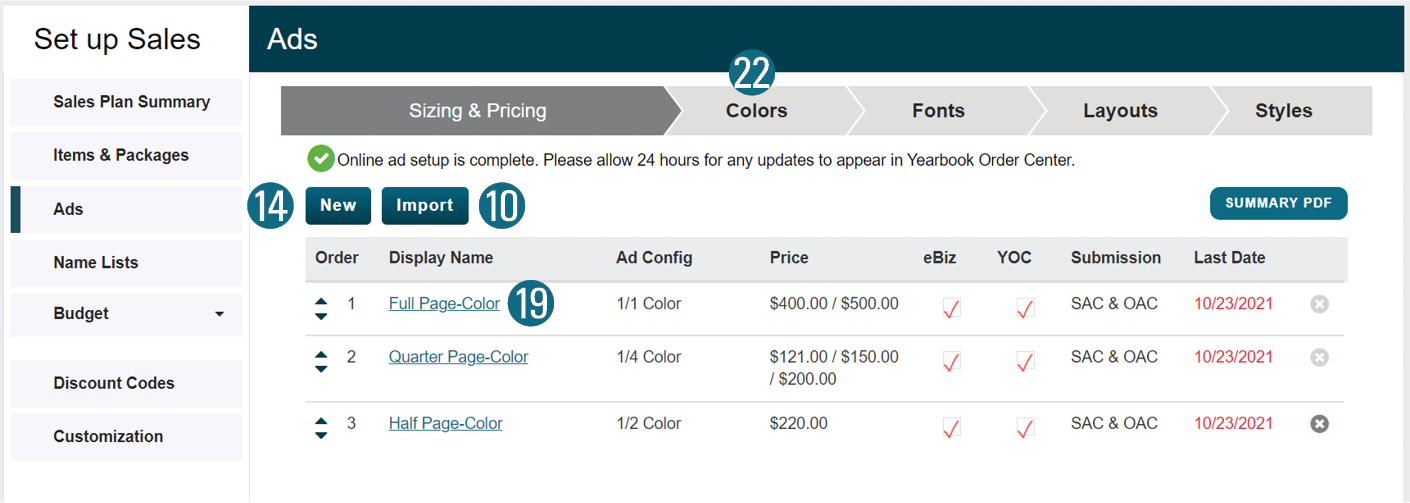Move Half Page-Color ad up in order
This screenshot has height=503, width=1410.
click(x=321, y=418)
